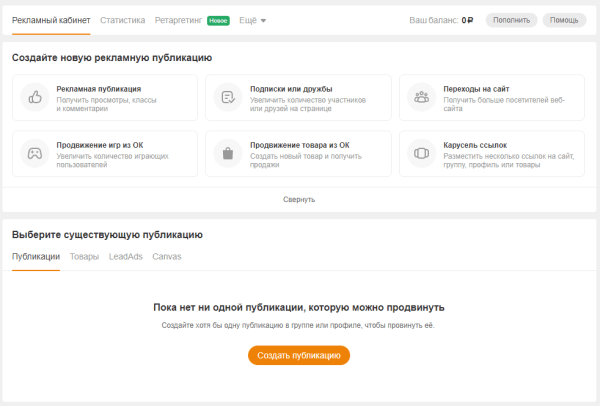Click the orange Создать публикацию button
Image resolution: width=600 pixels, height=406 pixels.
tap(299, 355)
